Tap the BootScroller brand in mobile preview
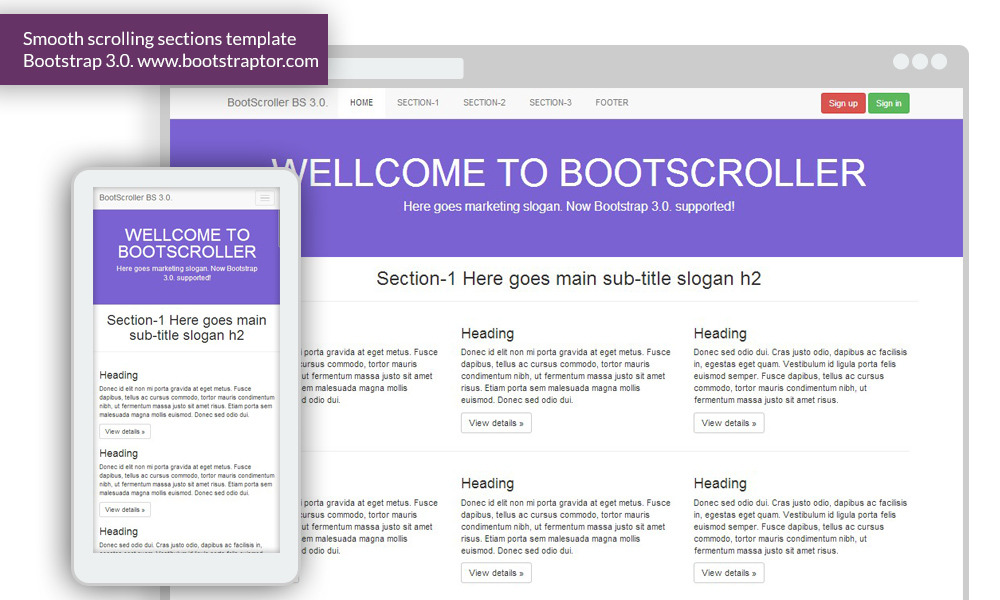Image resolution: width=1000 pixels, height=600 pixels. tap(136, 198)
